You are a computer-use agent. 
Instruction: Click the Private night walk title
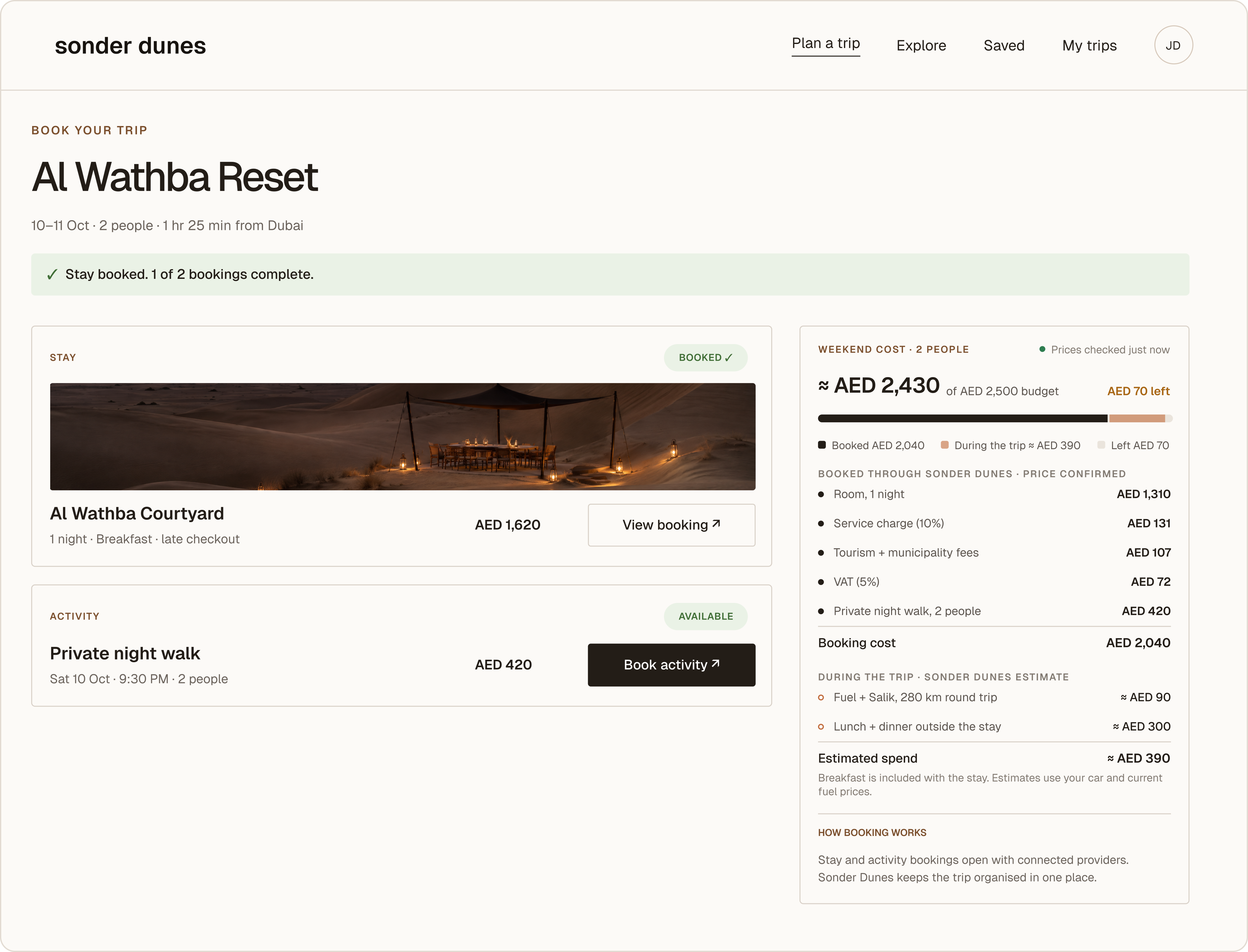pos(125,653)
